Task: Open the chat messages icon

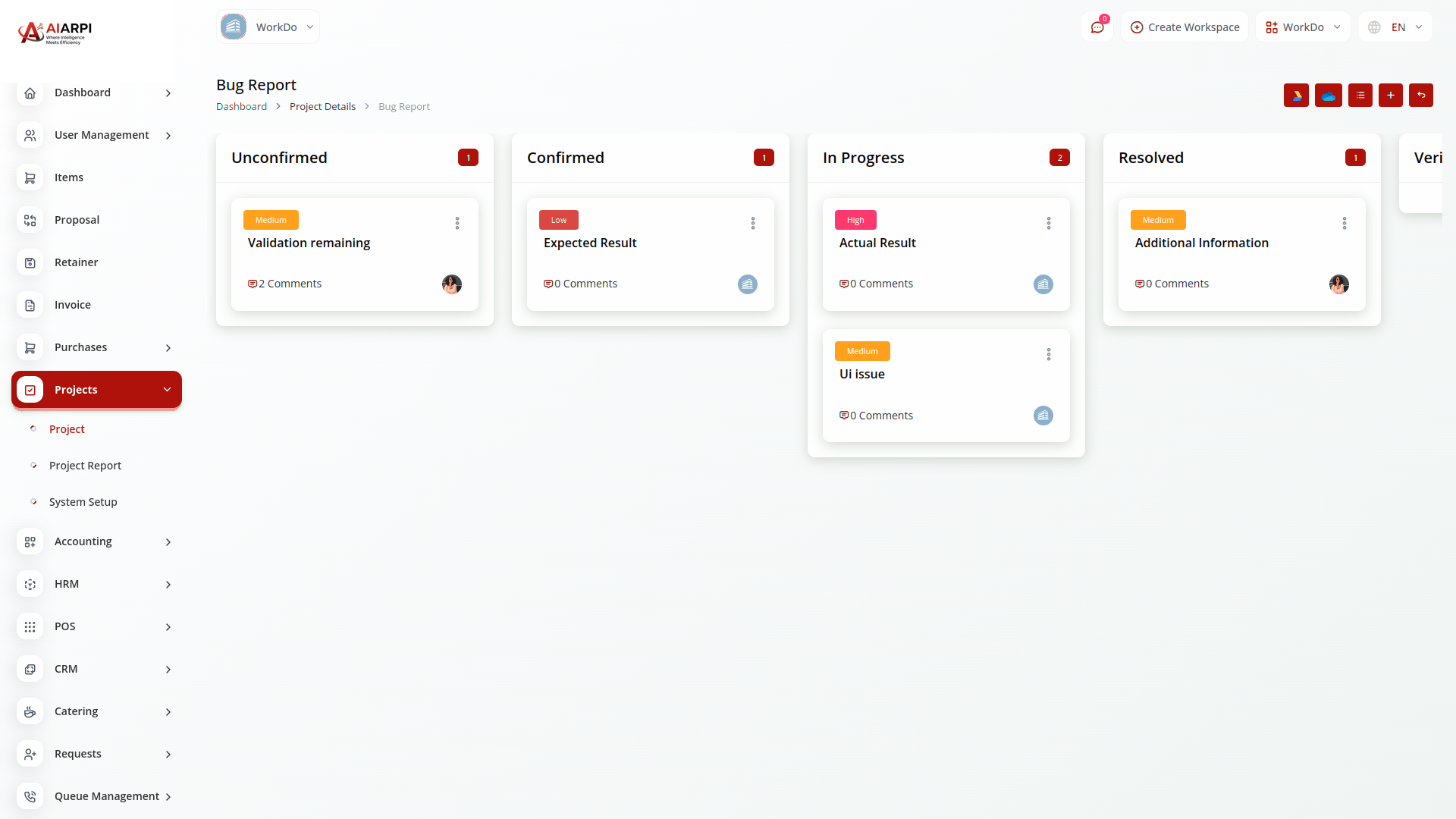Action: (1097, 27)
